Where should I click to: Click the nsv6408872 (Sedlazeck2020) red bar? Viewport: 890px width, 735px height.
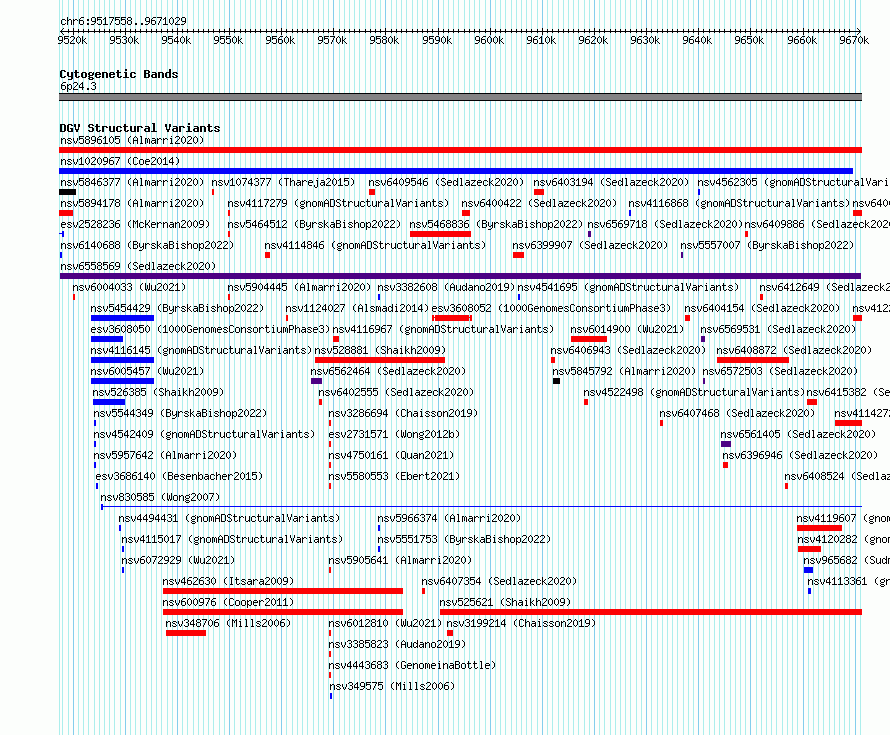[753, 360]
